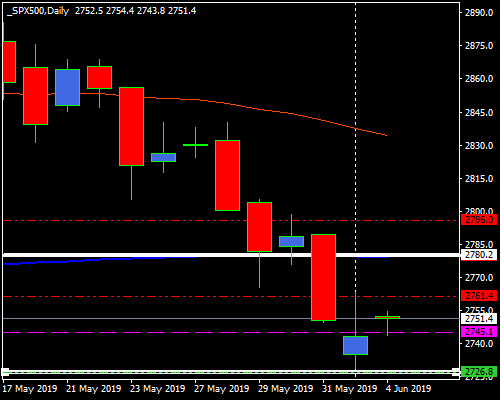Click the 4 Jun 2019 date label
The image size is (500, 400).
coord(408,389)
